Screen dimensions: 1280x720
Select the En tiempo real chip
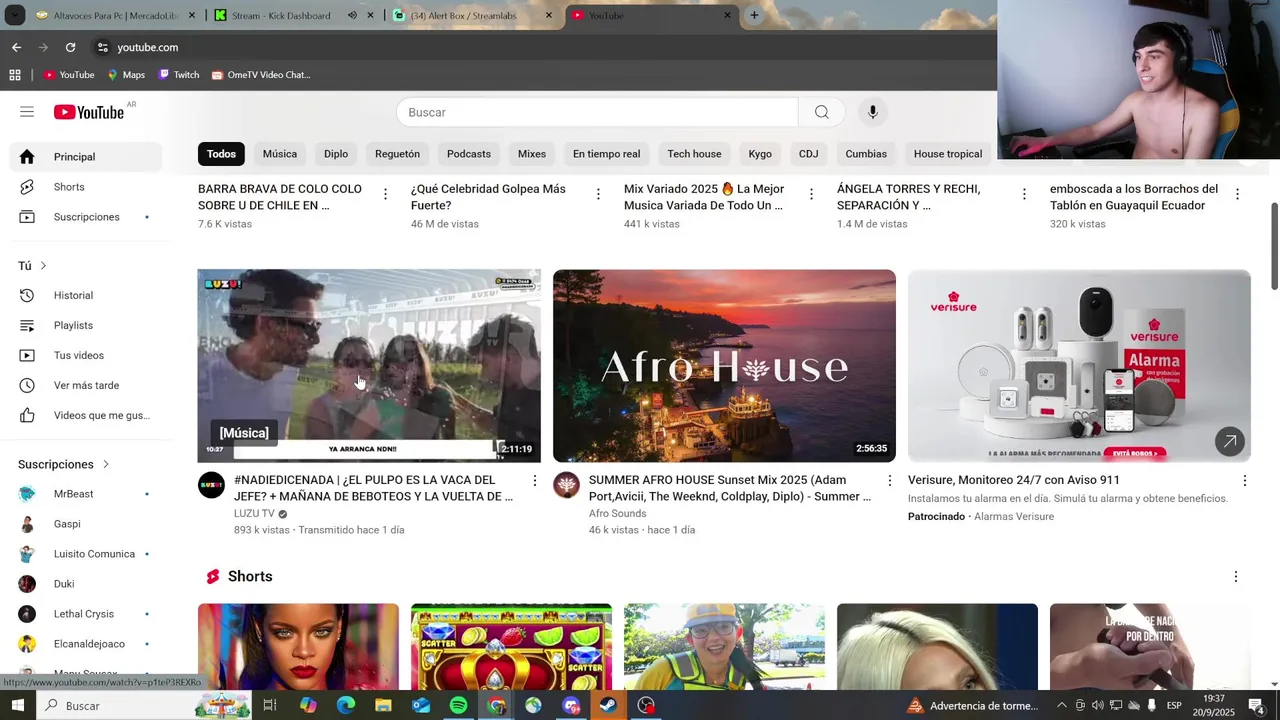pyautogui.click(x=606, y=154)
